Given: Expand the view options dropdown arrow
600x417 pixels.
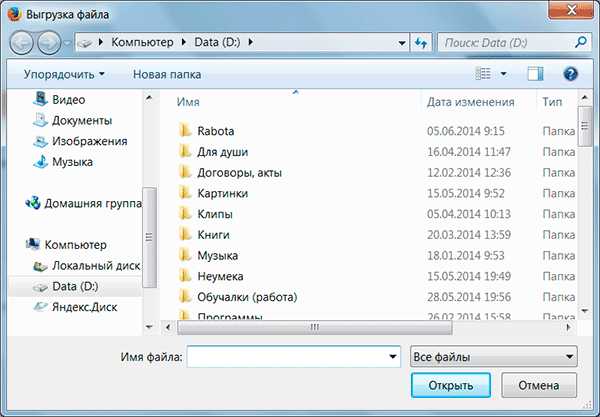Looking at the screenshot, I should click(x=503, y=74).
